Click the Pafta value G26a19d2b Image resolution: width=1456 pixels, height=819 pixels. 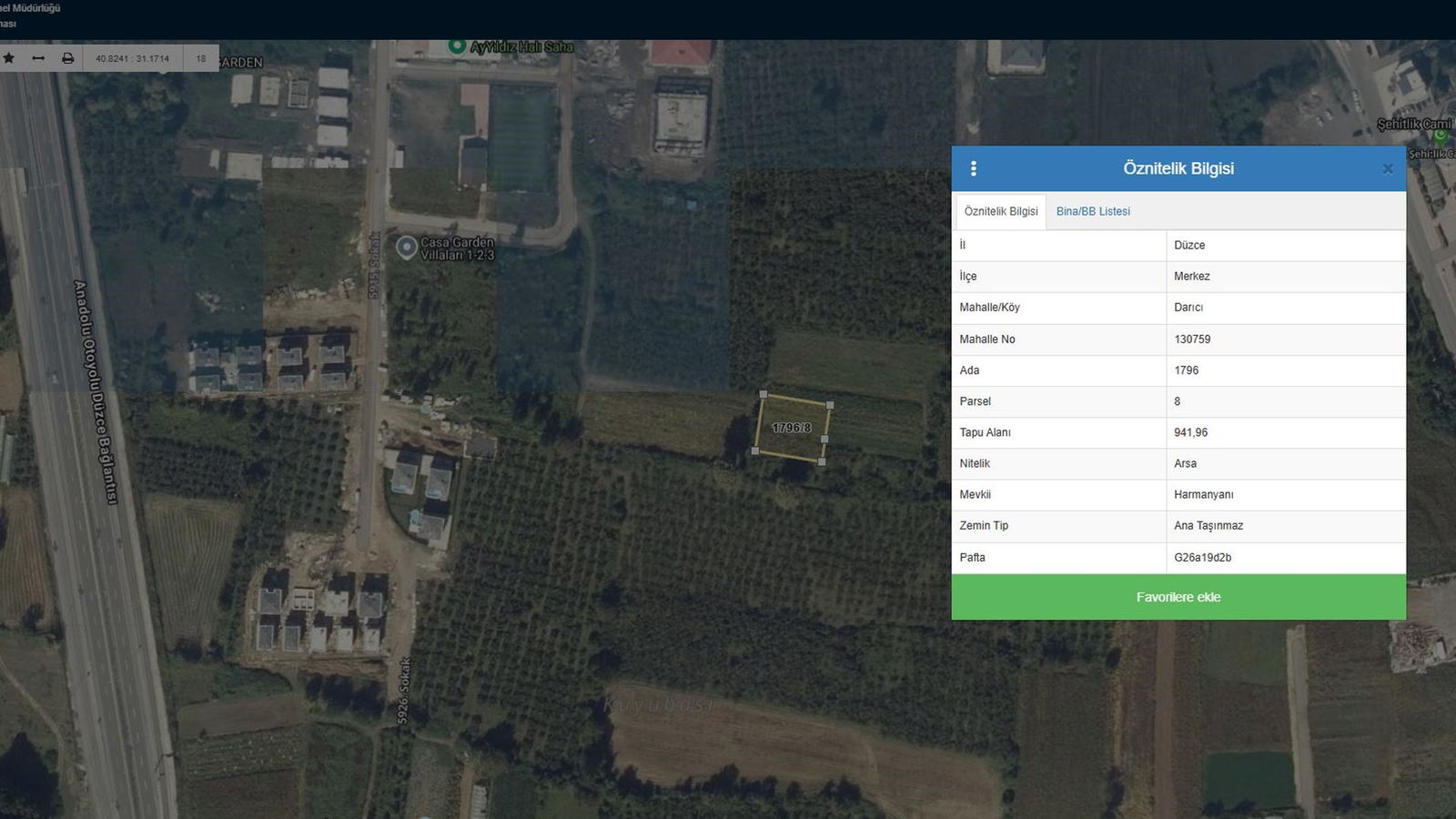(1202, 558)
